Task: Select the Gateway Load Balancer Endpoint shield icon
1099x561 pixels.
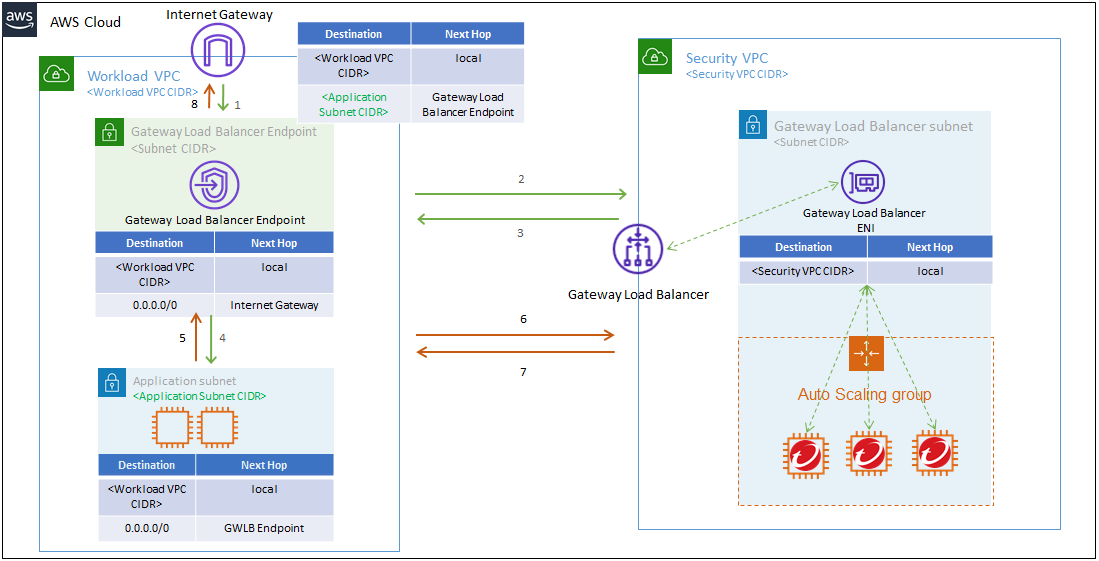Action: [215, 187]
